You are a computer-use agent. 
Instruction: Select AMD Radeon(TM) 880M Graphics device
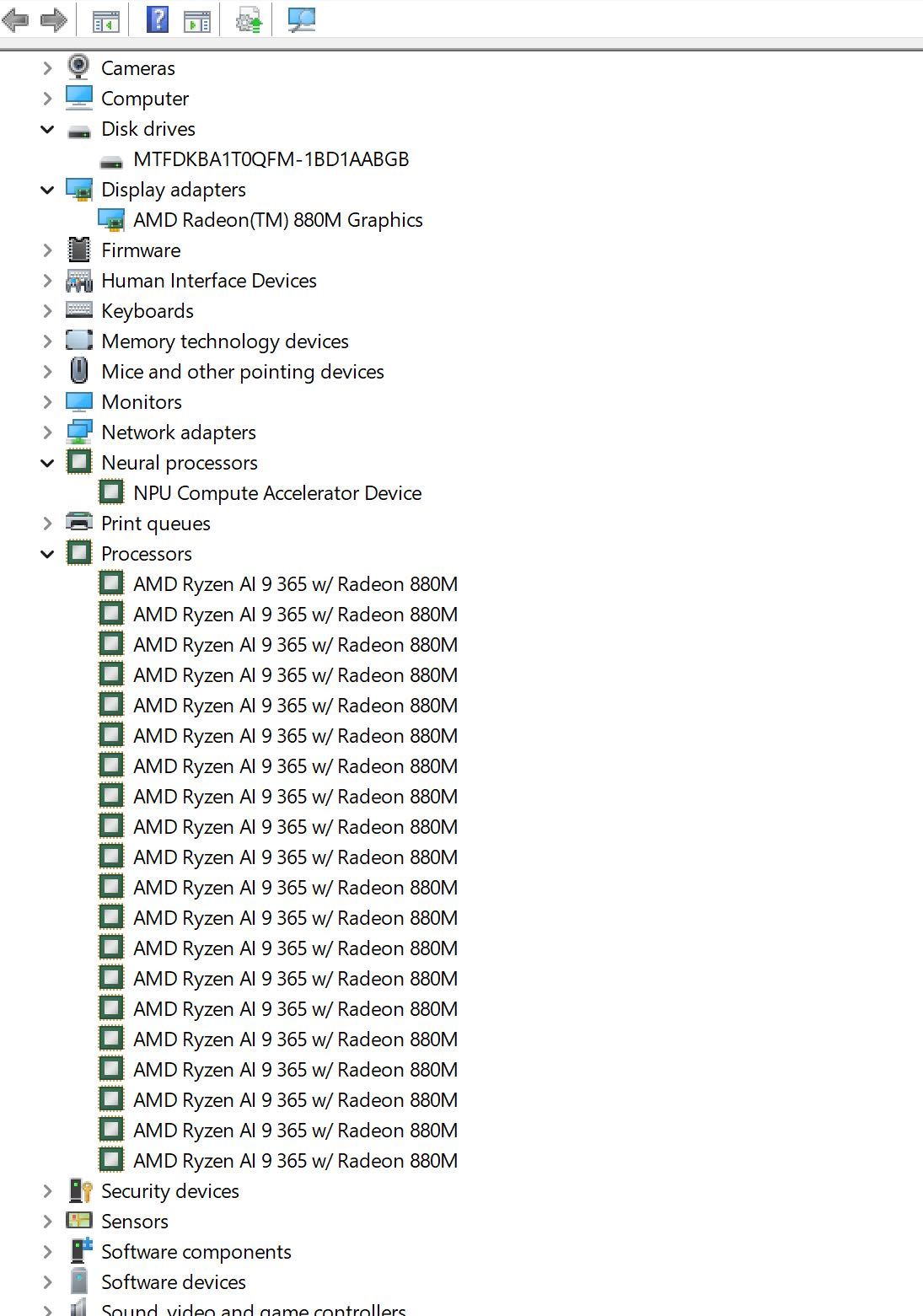[x=278, y=220]
